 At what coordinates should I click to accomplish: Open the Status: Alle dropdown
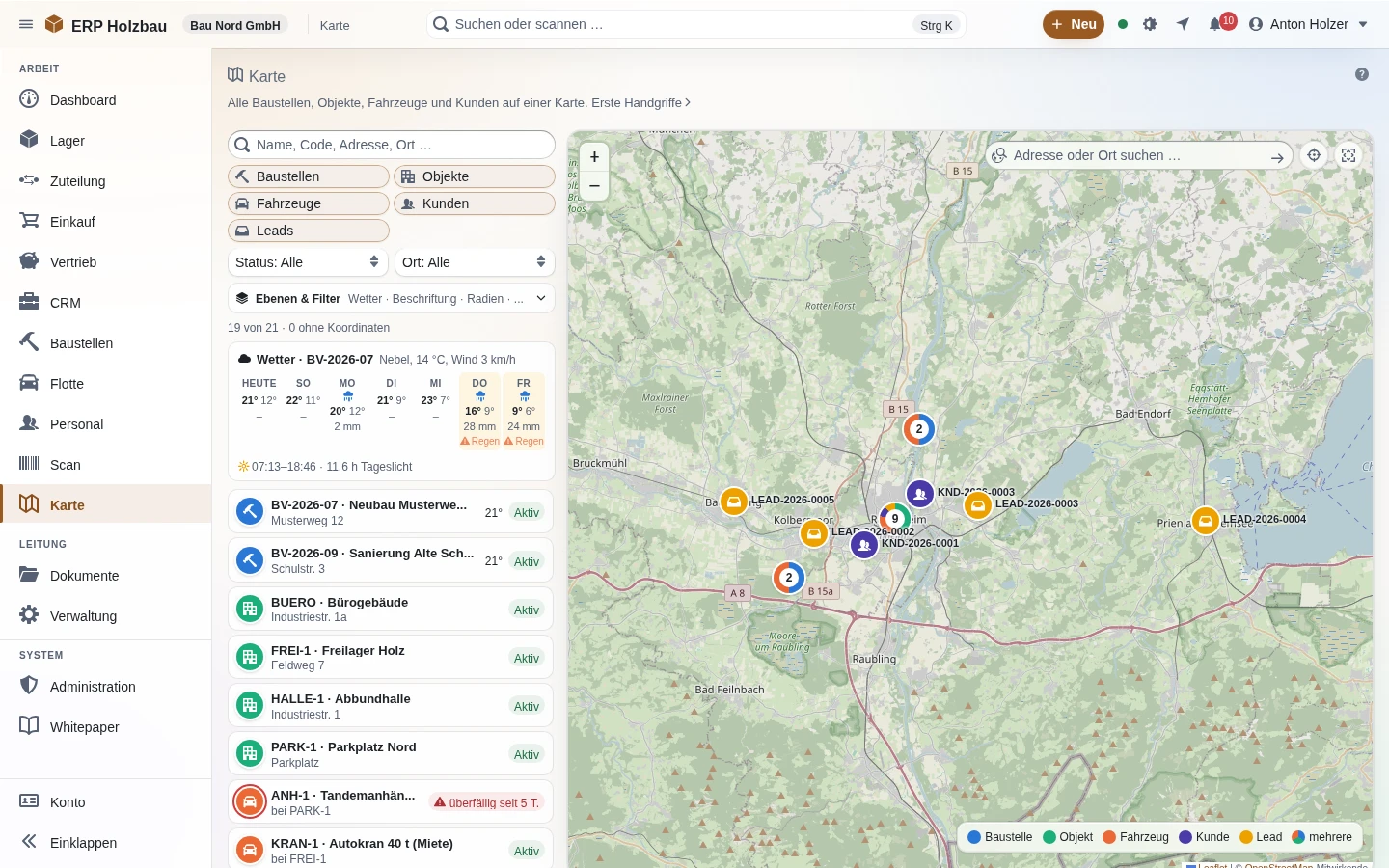[308, 262]
